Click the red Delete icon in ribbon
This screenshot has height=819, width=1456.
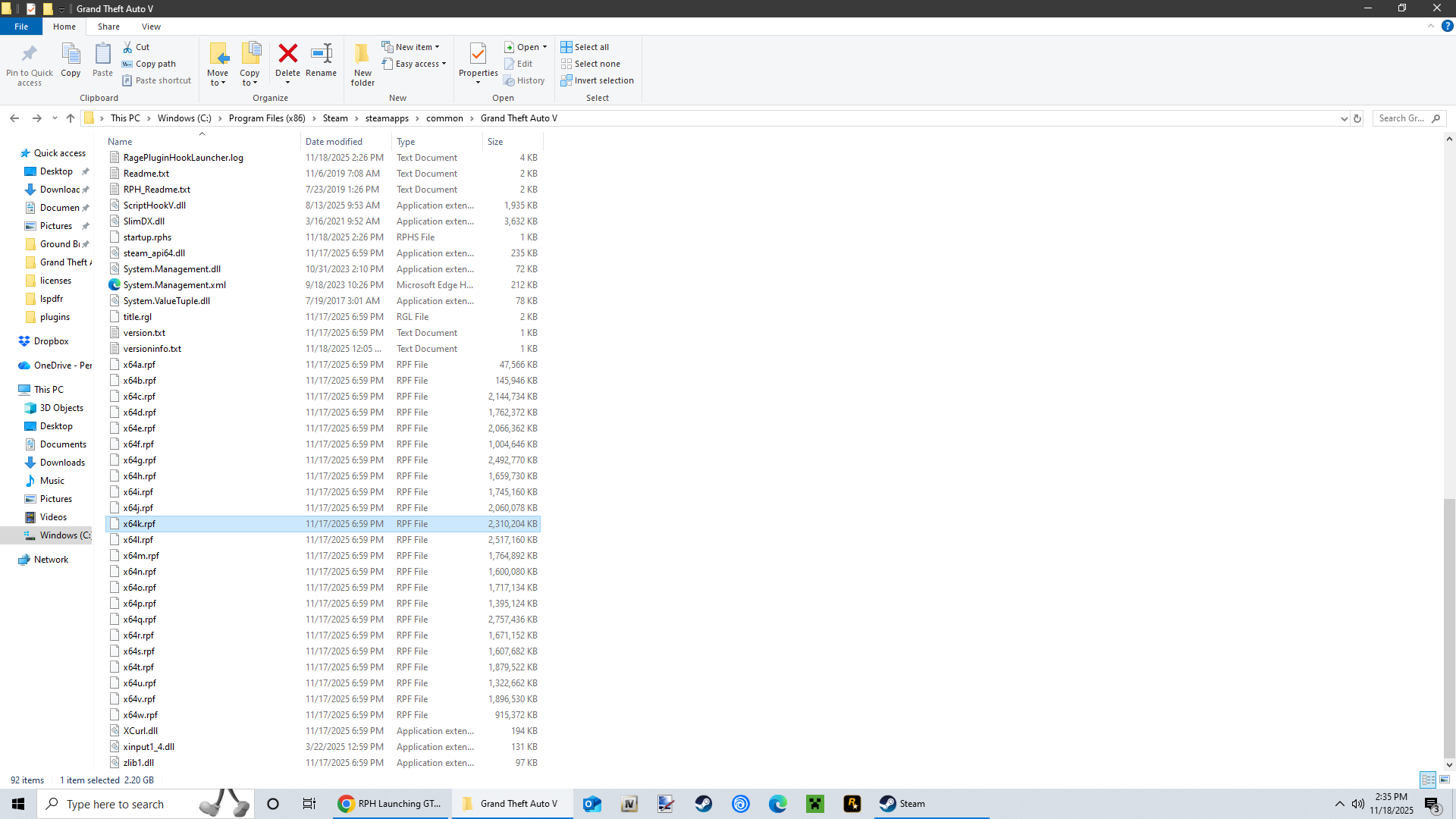287,54
